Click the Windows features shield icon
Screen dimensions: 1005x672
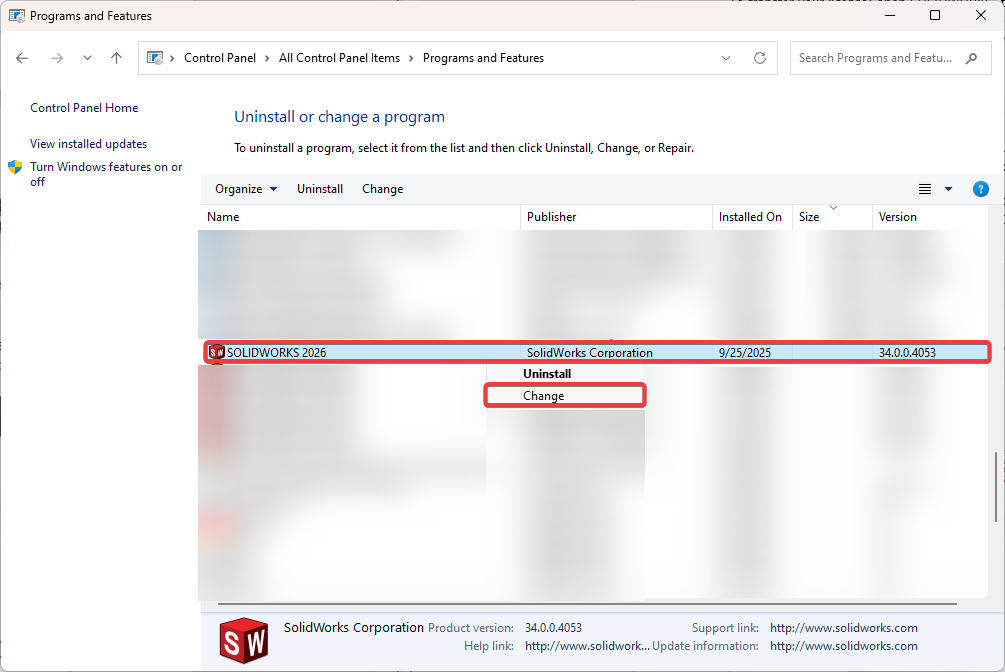[15, 167]
